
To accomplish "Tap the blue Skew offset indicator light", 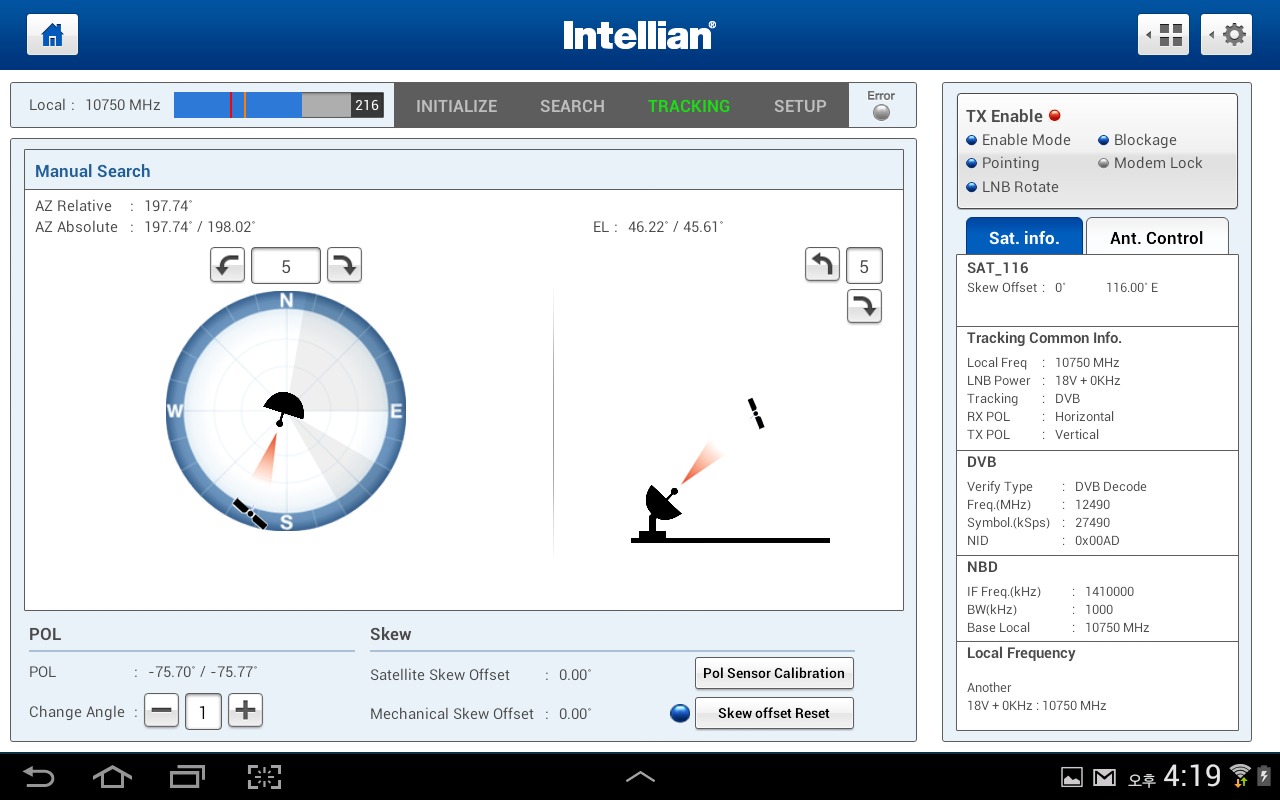I will 680,714.
